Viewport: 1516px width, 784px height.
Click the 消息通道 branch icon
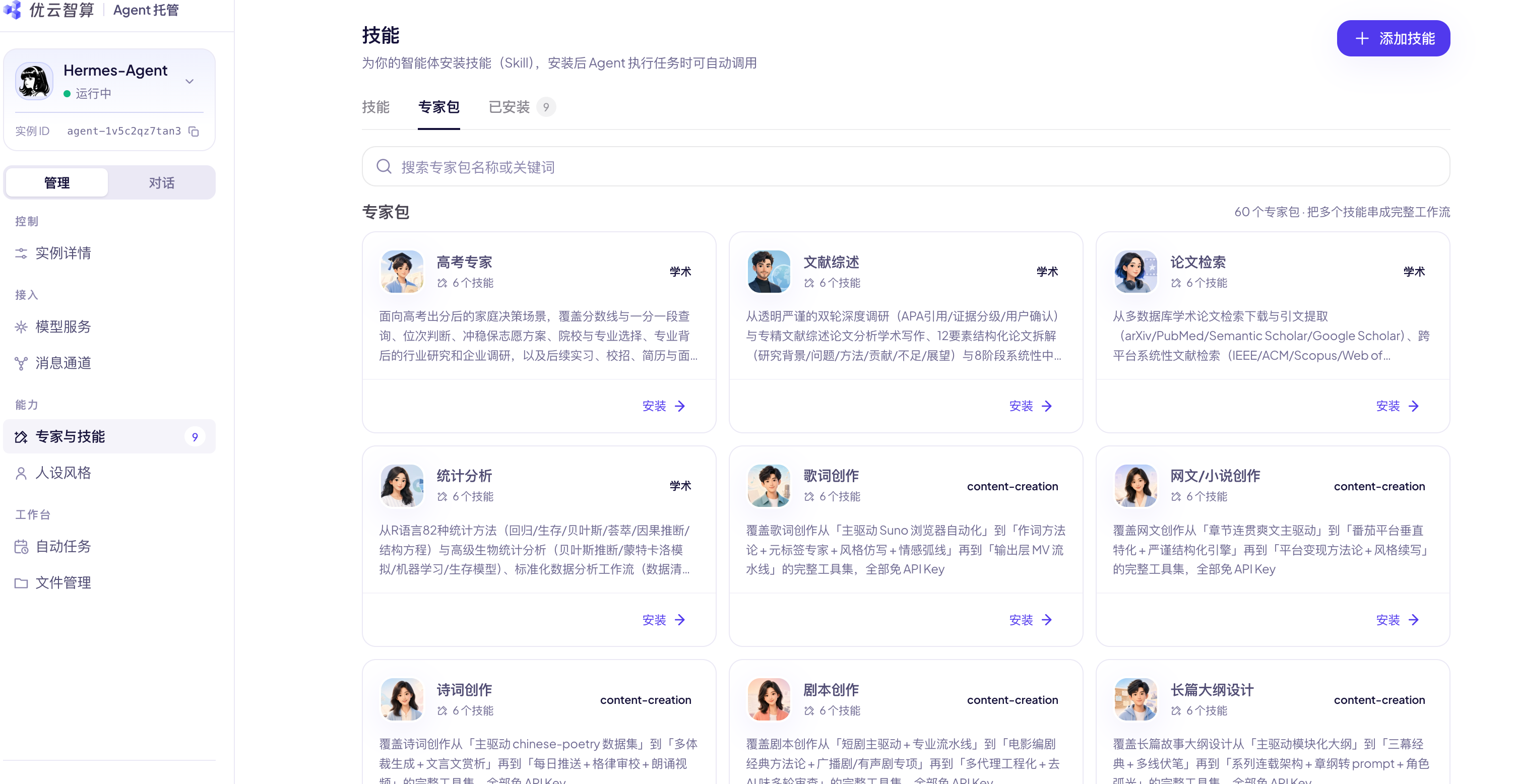click(21, 363)
